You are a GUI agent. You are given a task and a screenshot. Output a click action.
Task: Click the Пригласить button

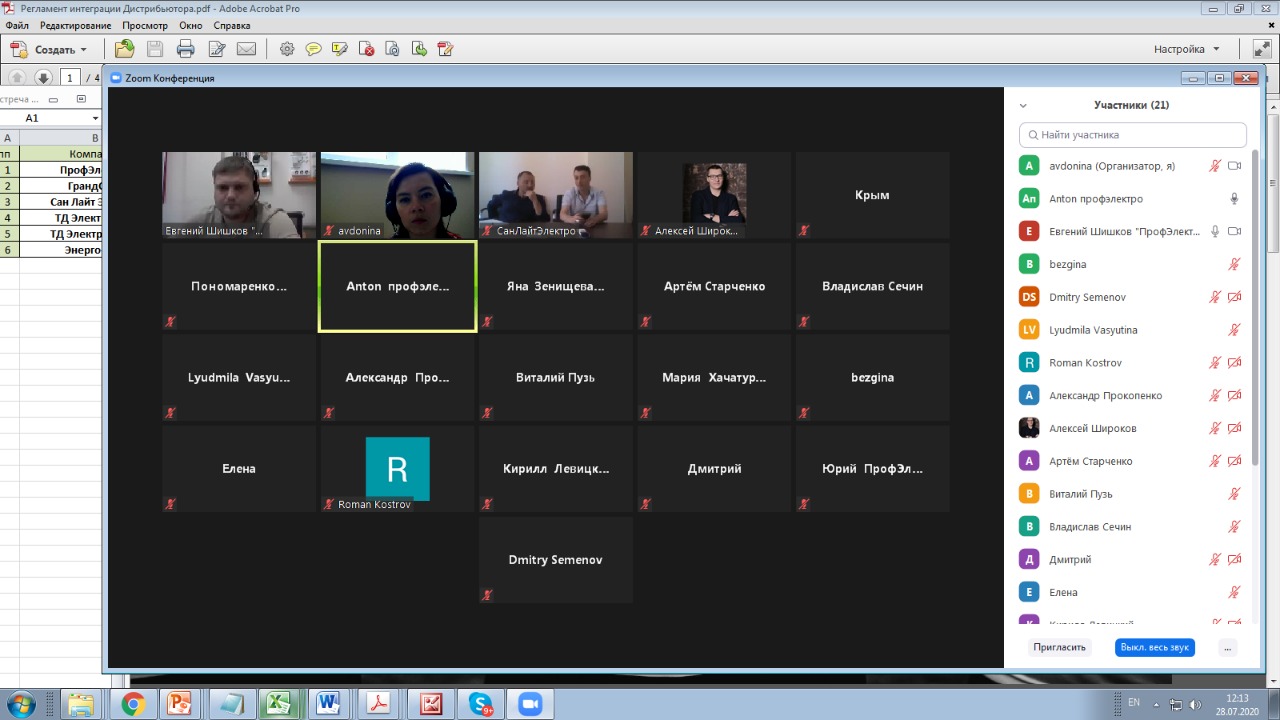point(1059,647)
